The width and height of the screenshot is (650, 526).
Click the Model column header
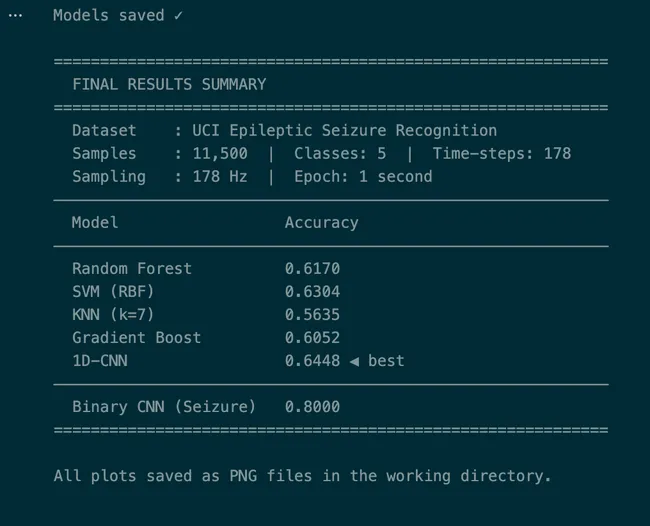click(x=95, y=223)
